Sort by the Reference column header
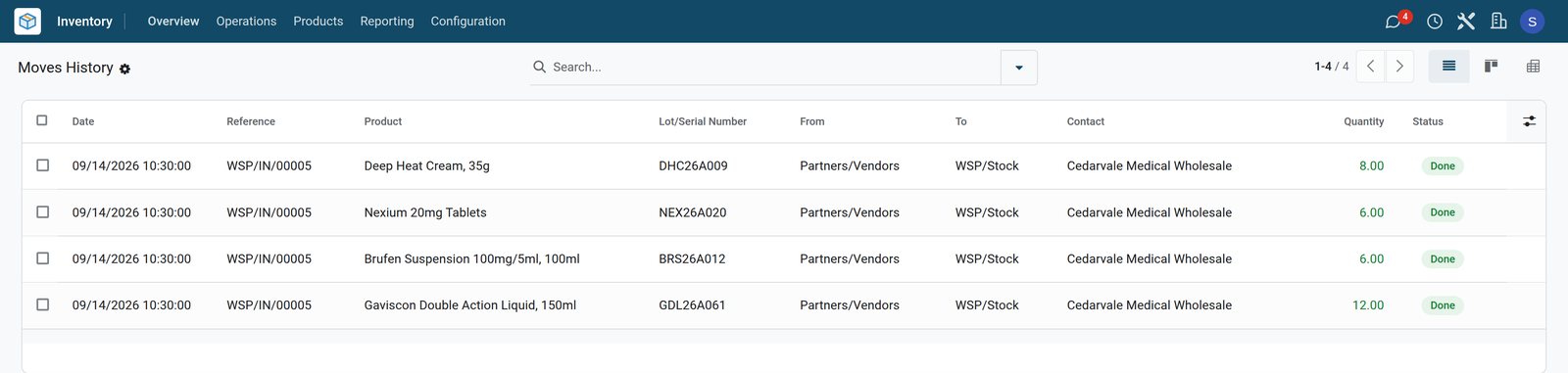Screen dimensions: 1568x373 [251, 121]
